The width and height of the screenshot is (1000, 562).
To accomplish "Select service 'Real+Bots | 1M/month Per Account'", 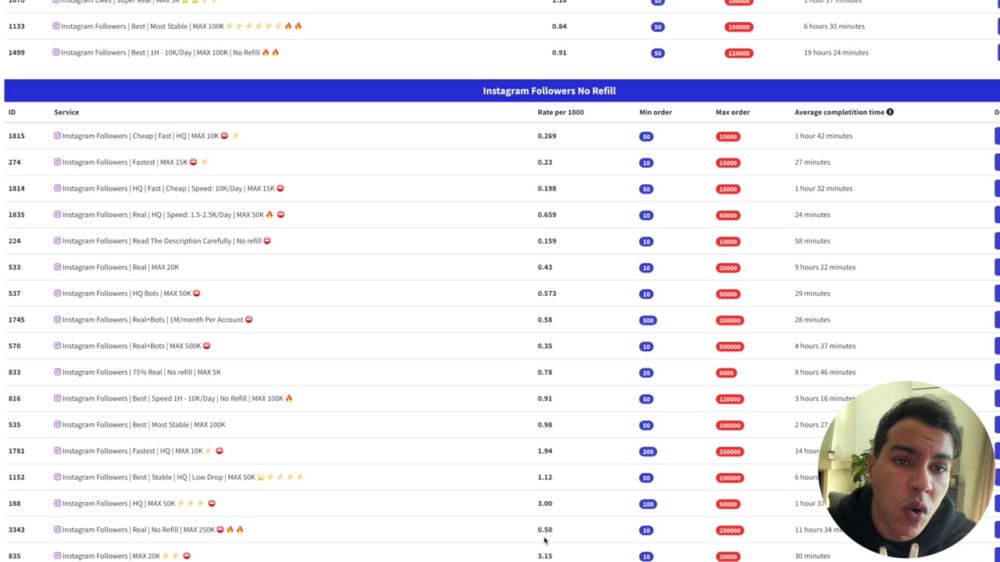I will pos(153,320).
